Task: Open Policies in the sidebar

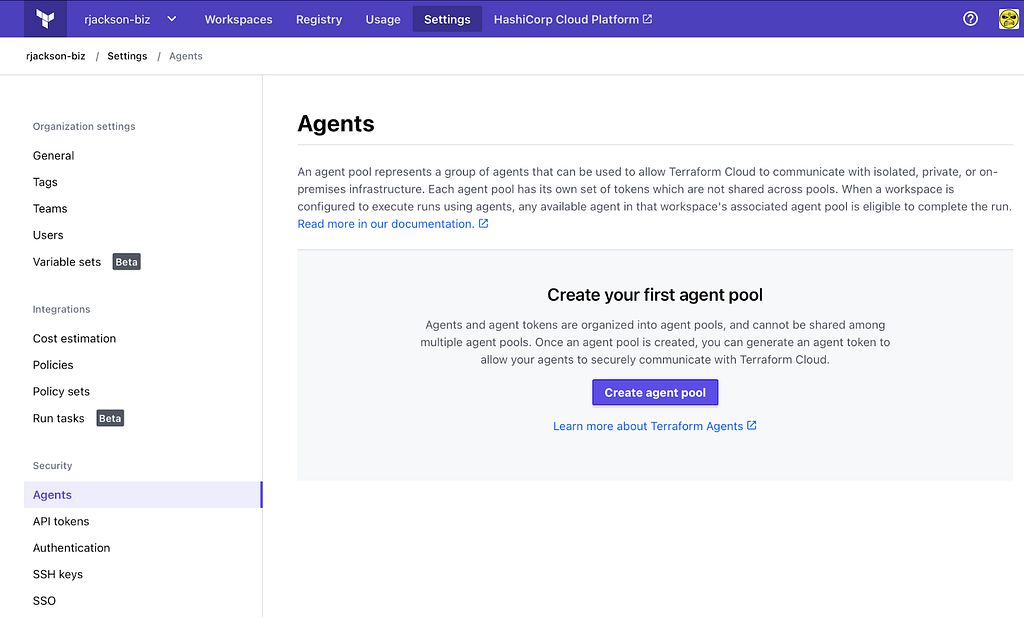Action: [x=53, y=365]
